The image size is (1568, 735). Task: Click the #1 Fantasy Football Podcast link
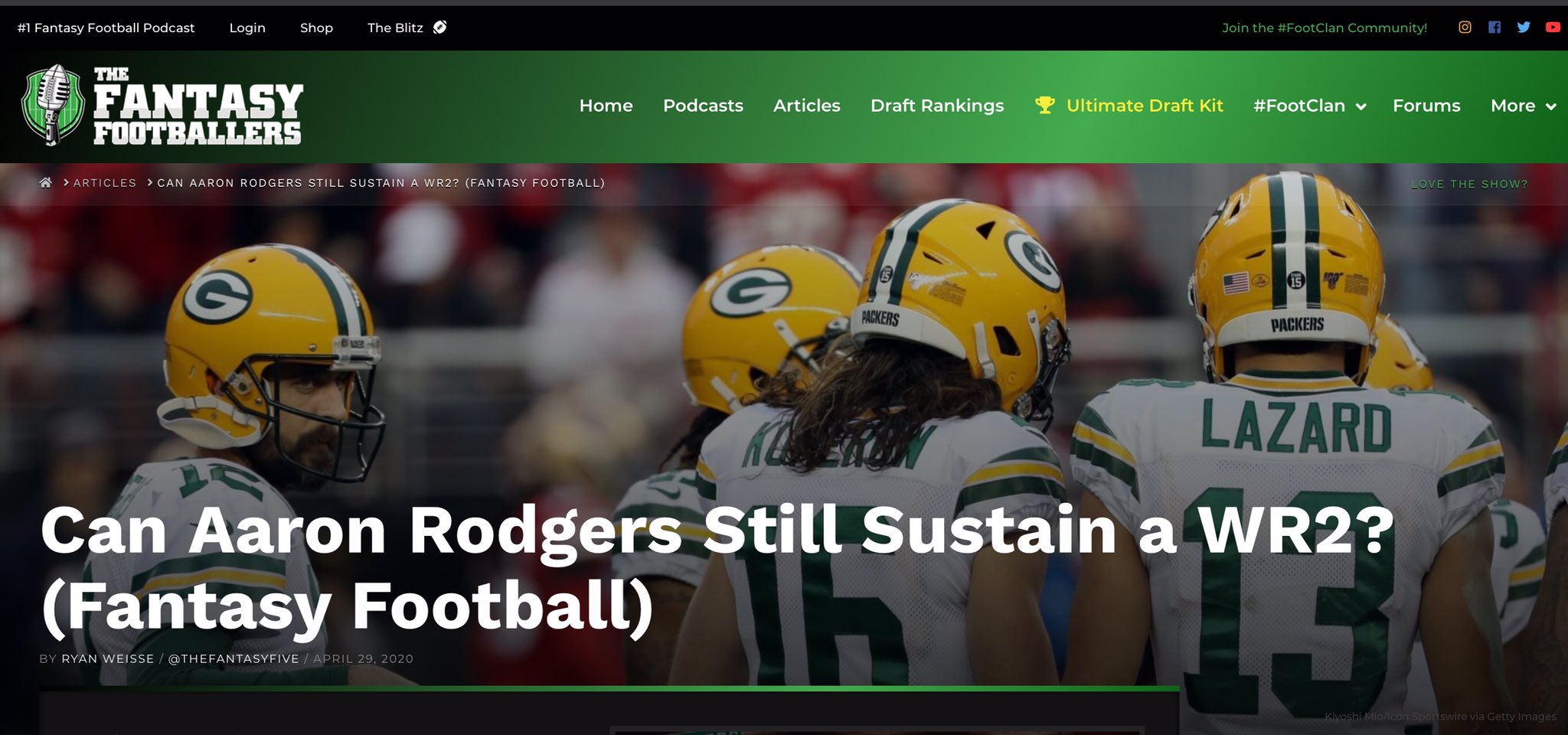106,28
